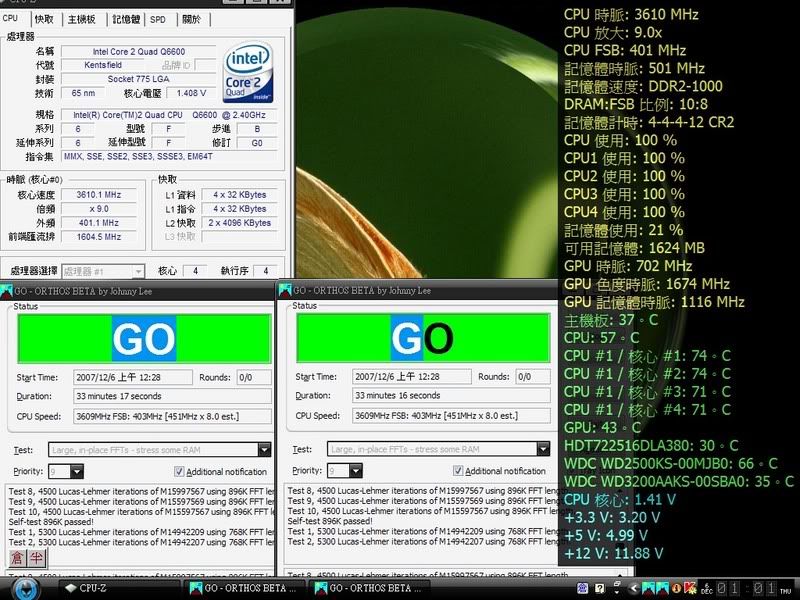
Task: Click the first Orthos icon in system tray
Action: [x=648, y=588]
